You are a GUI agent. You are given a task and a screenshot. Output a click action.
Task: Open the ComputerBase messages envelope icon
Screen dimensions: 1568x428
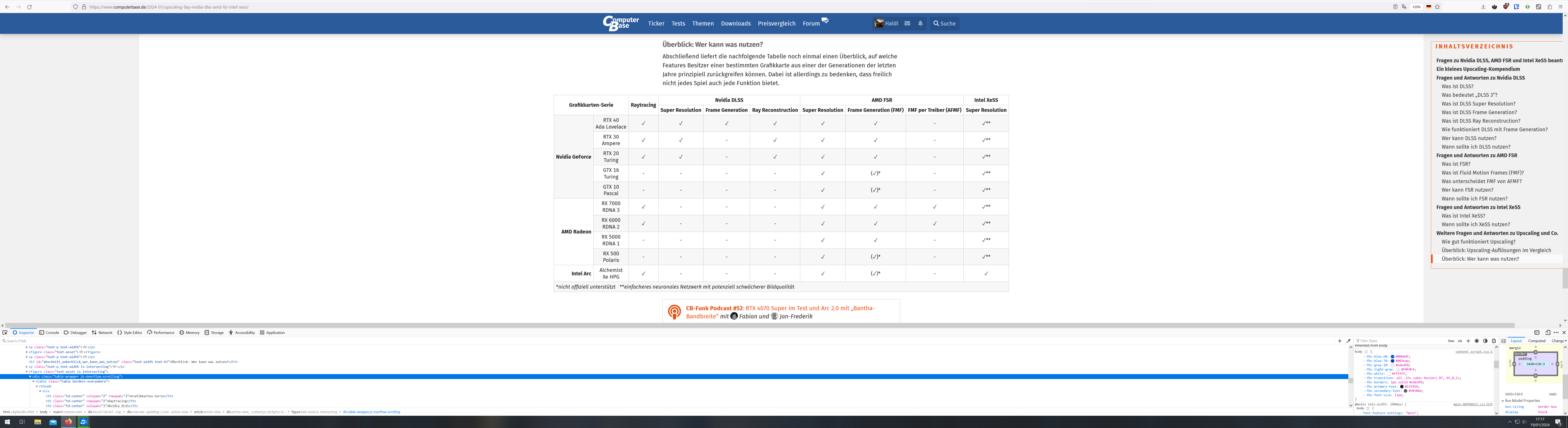(x=907, y=23)
